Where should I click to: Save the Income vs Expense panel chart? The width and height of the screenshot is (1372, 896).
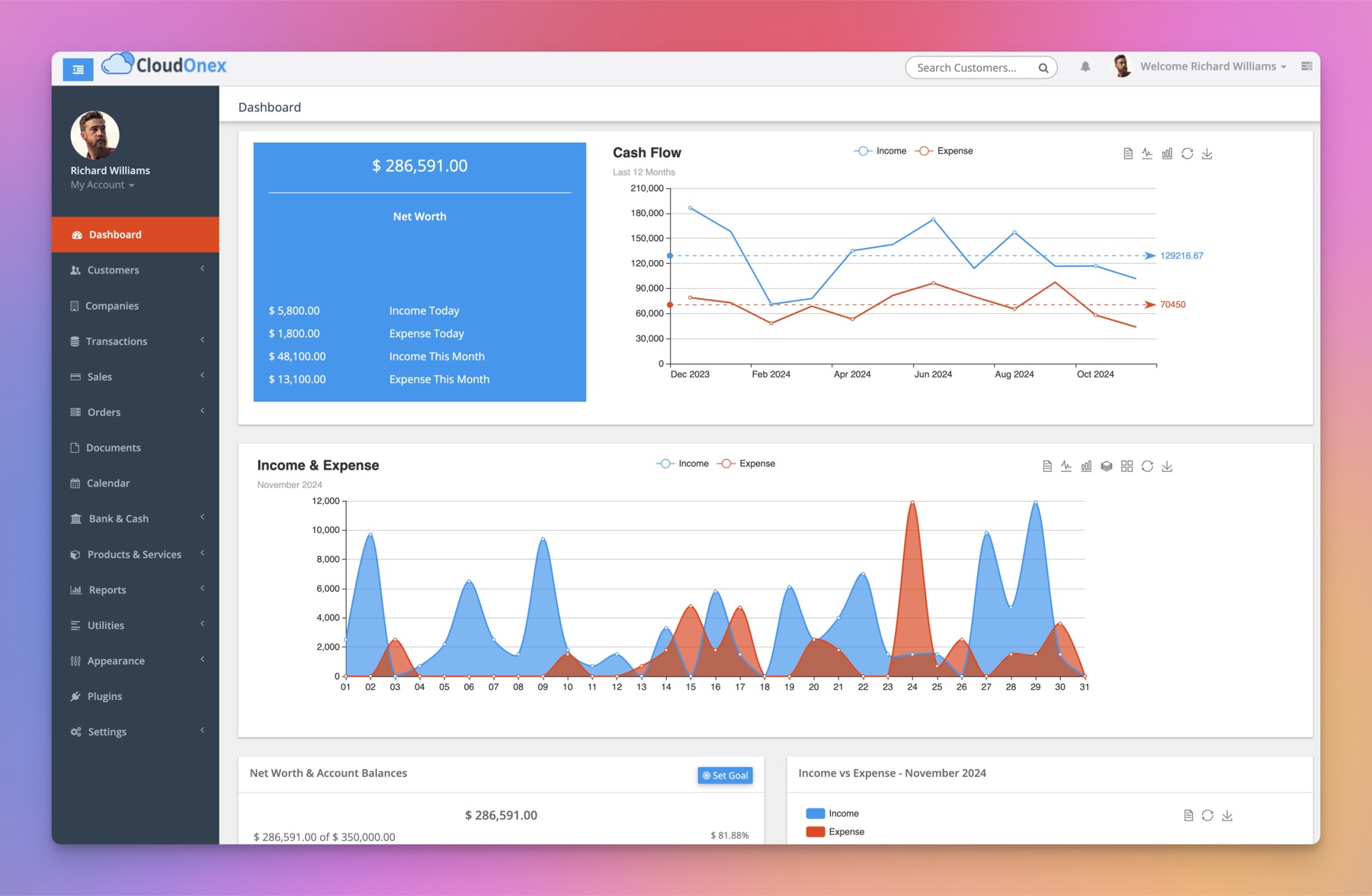pyautogui.click(x=1227, y=816)
